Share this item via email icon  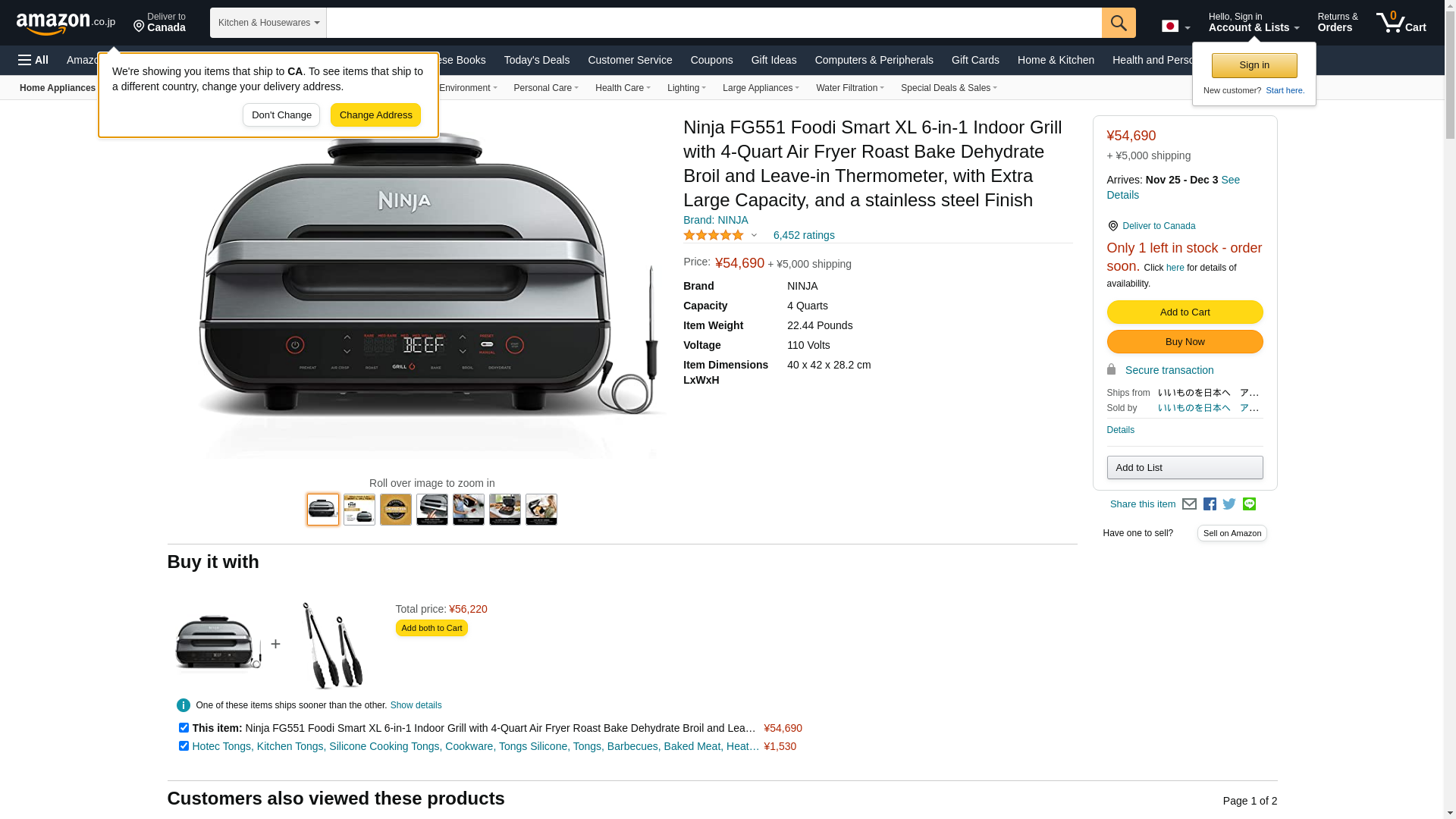pyautogui.click(x=1189, y=504)
